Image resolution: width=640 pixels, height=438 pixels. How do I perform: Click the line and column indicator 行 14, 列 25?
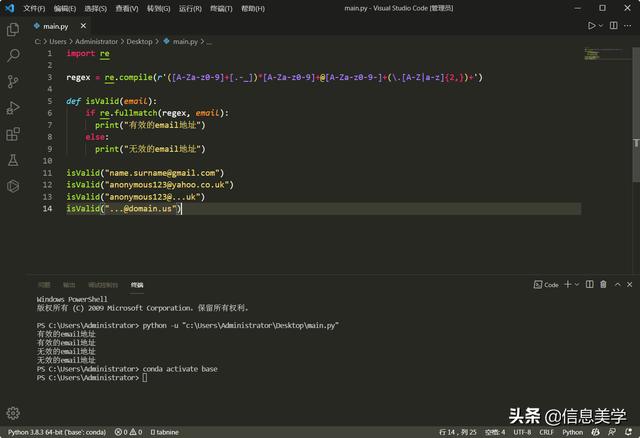pos(458,432)
